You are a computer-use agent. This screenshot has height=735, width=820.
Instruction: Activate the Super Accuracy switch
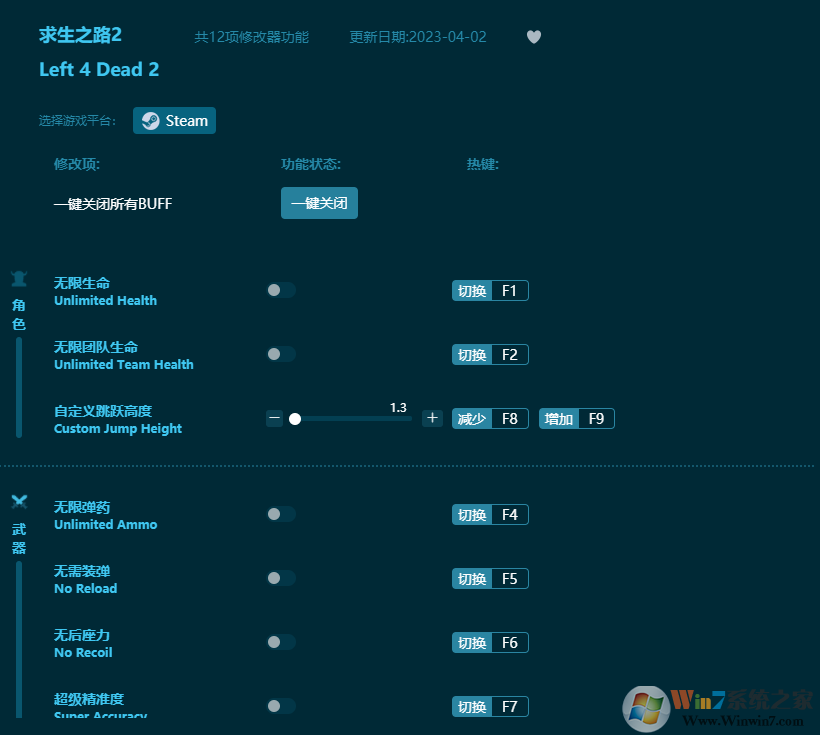[281, 706]
